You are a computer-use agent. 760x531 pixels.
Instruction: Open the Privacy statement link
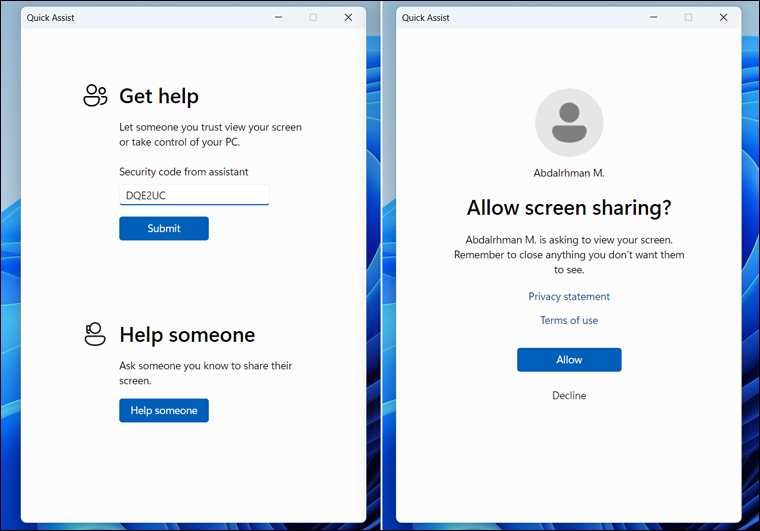569,297
